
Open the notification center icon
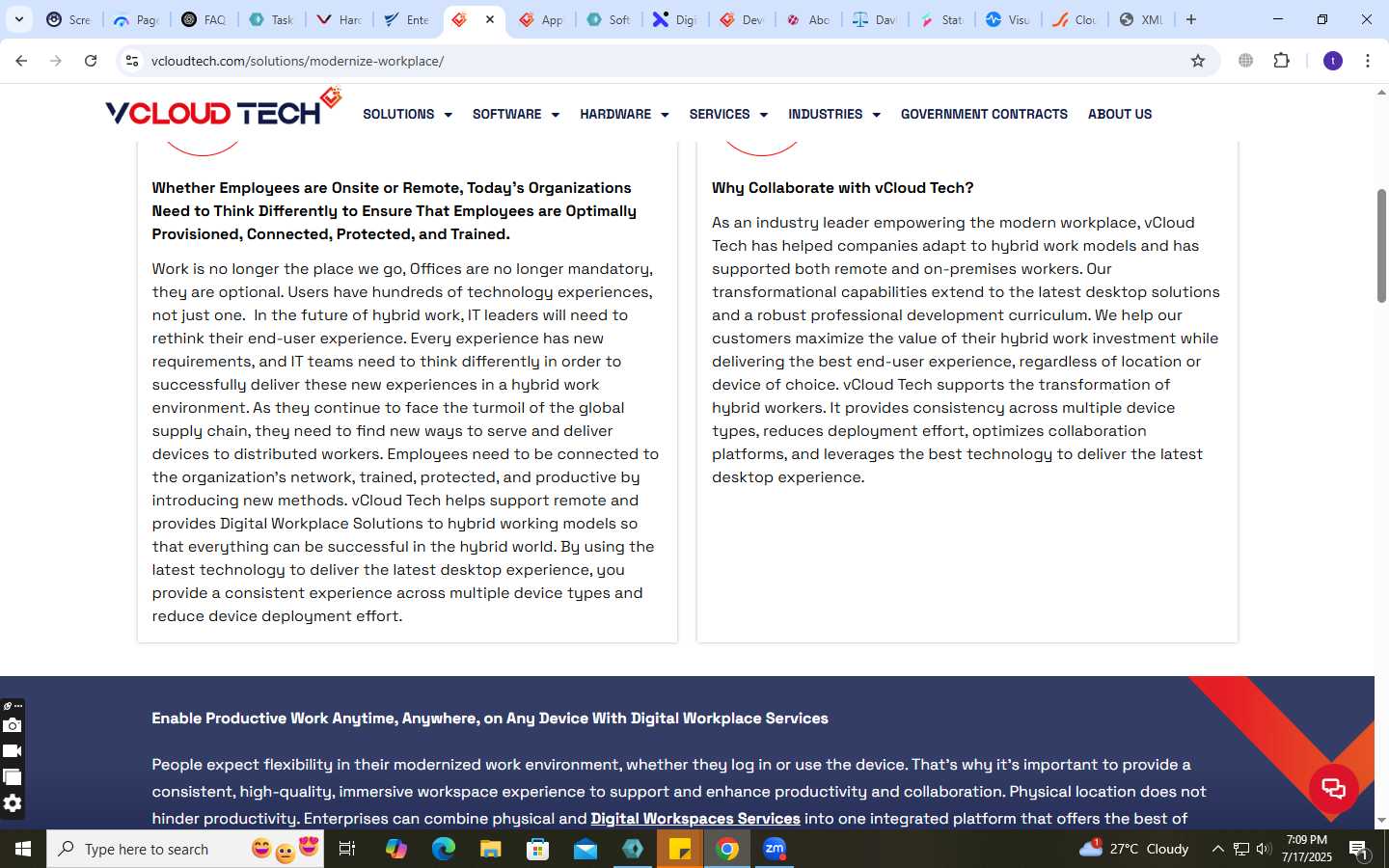1358,849
